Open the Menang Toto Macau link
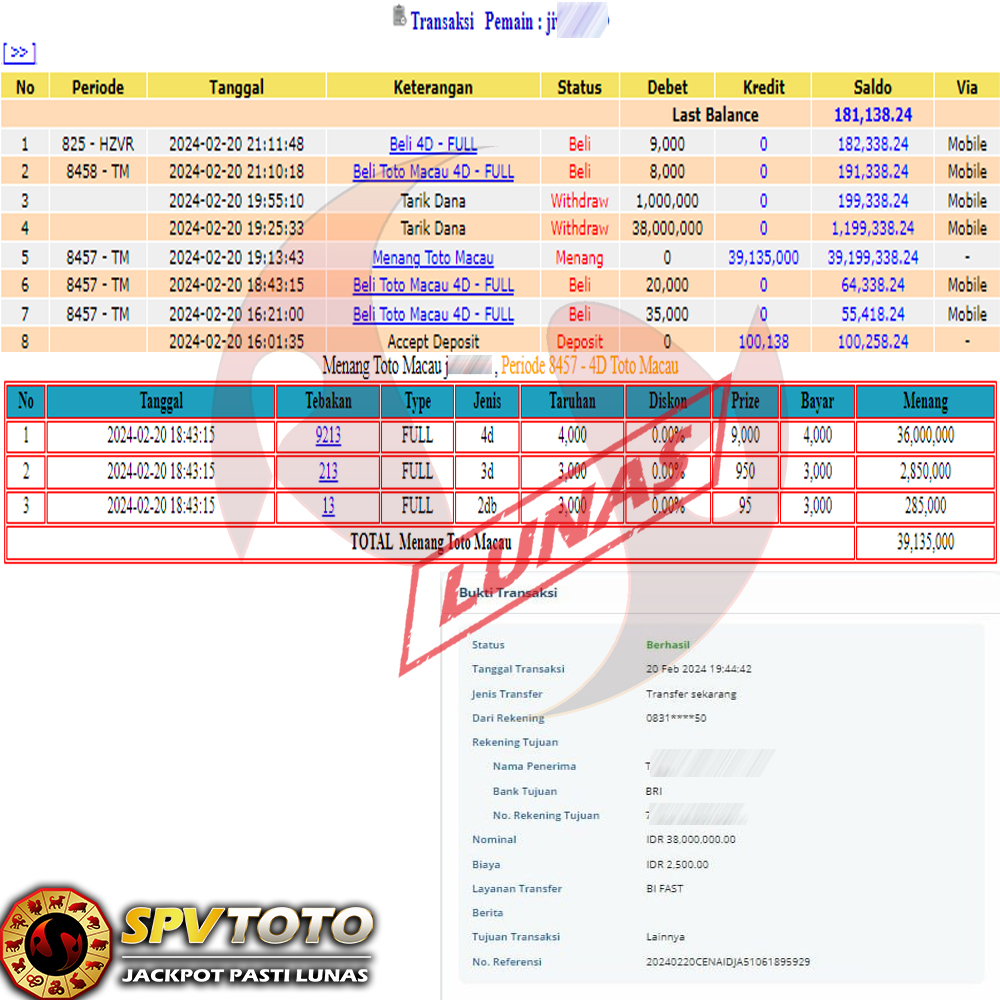Screen dimensions: 1000x1000 click(433, 258)
